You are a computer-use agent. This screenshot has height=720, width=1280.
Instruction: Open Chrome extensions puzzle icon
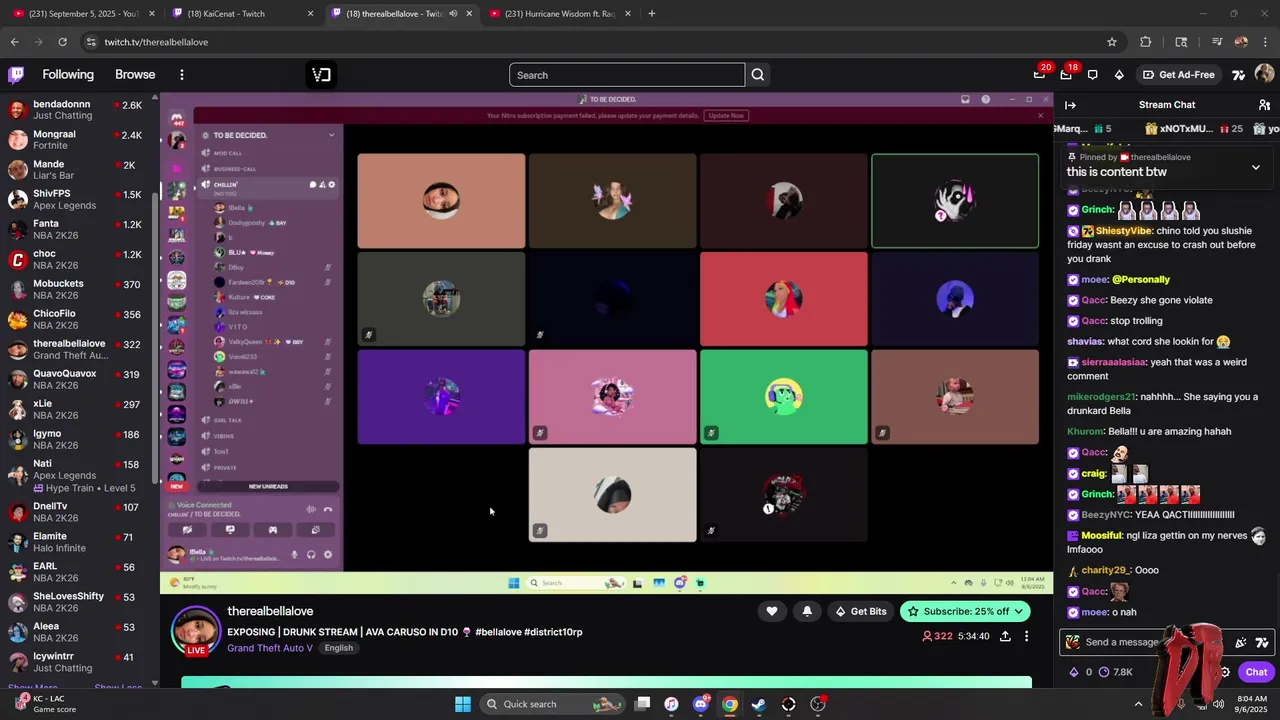point(1146,42)
